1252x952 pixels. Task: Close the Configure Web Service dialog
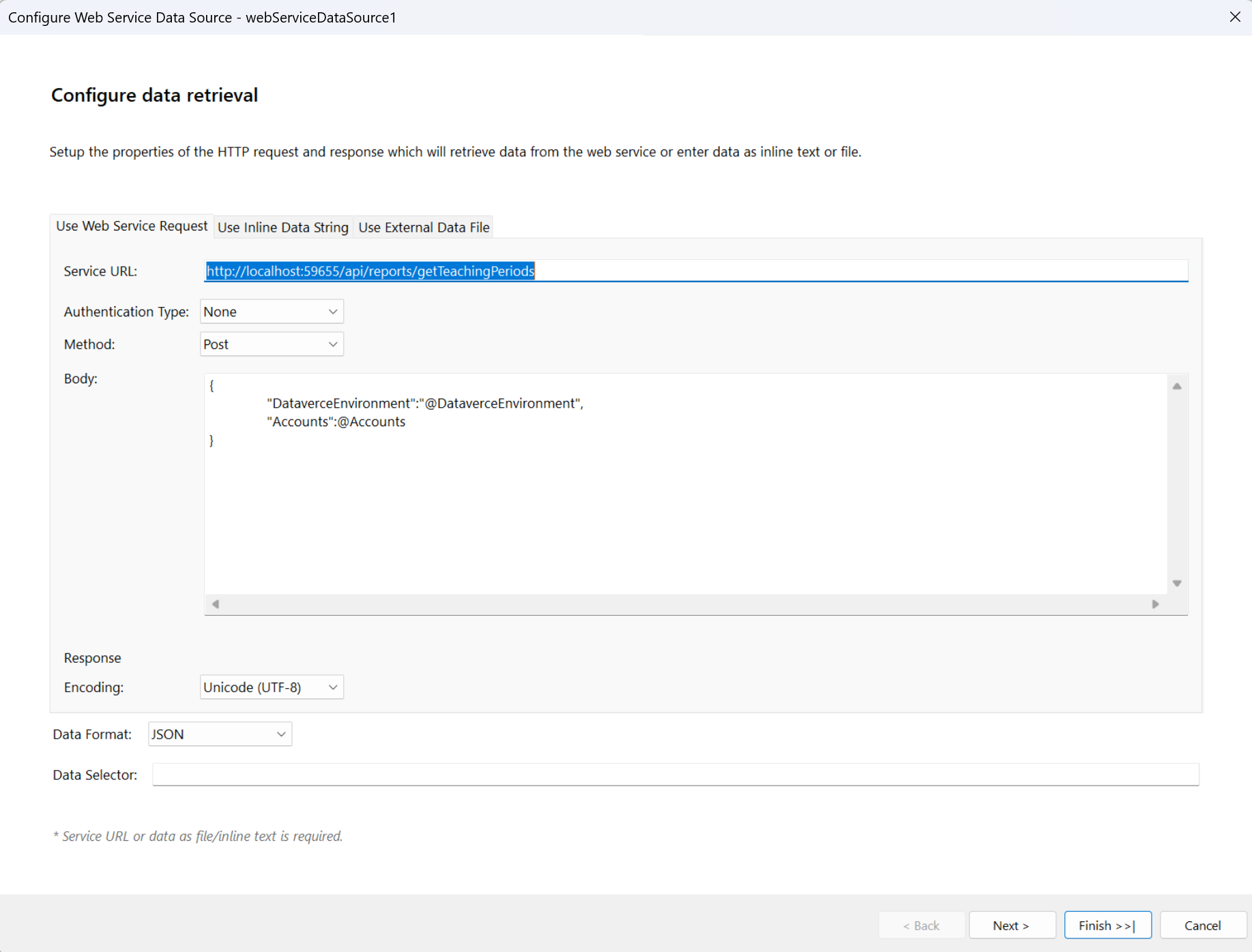coord(1235,17)
